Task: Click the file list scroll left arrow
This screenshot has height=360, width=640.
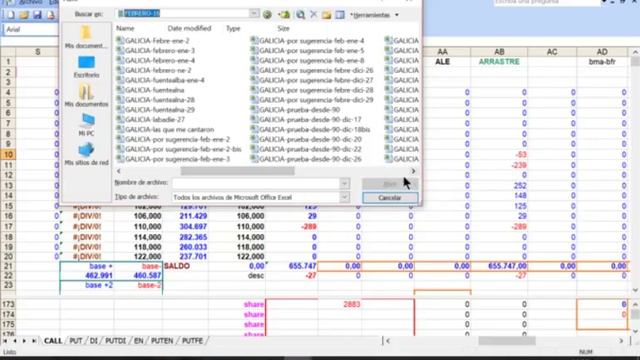Action: (119, 171)
